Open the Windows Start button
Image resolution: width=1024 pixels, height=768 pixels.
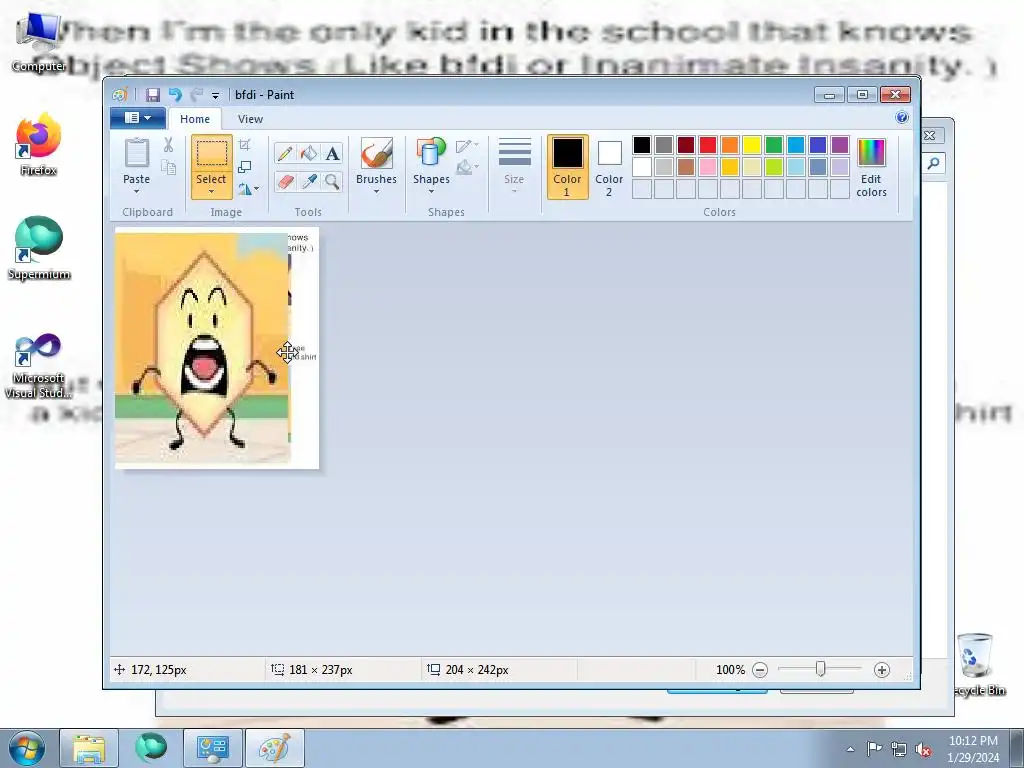click(26, 748)
